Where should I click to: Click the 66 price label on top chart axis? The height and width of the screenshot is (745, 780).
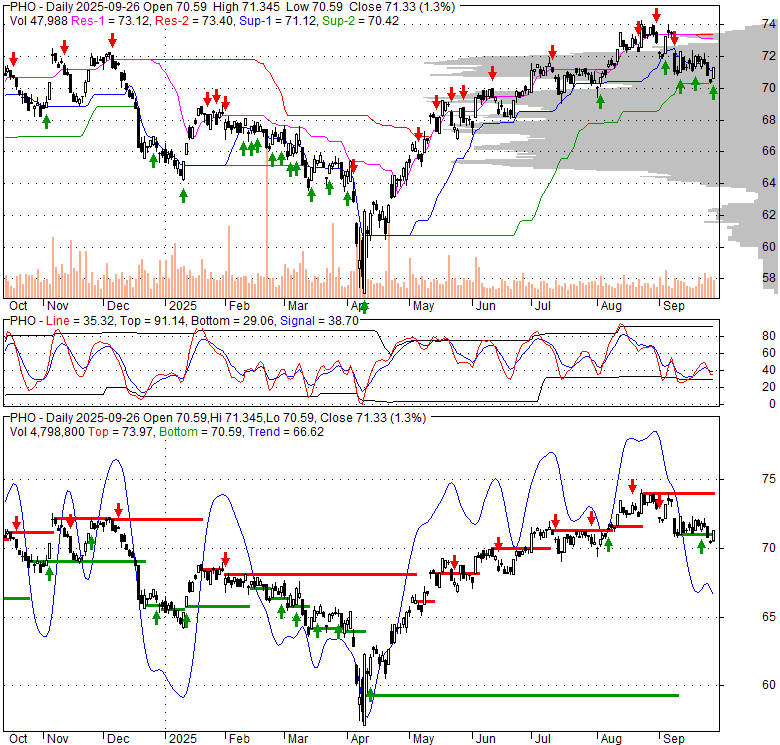click(769, 151)
